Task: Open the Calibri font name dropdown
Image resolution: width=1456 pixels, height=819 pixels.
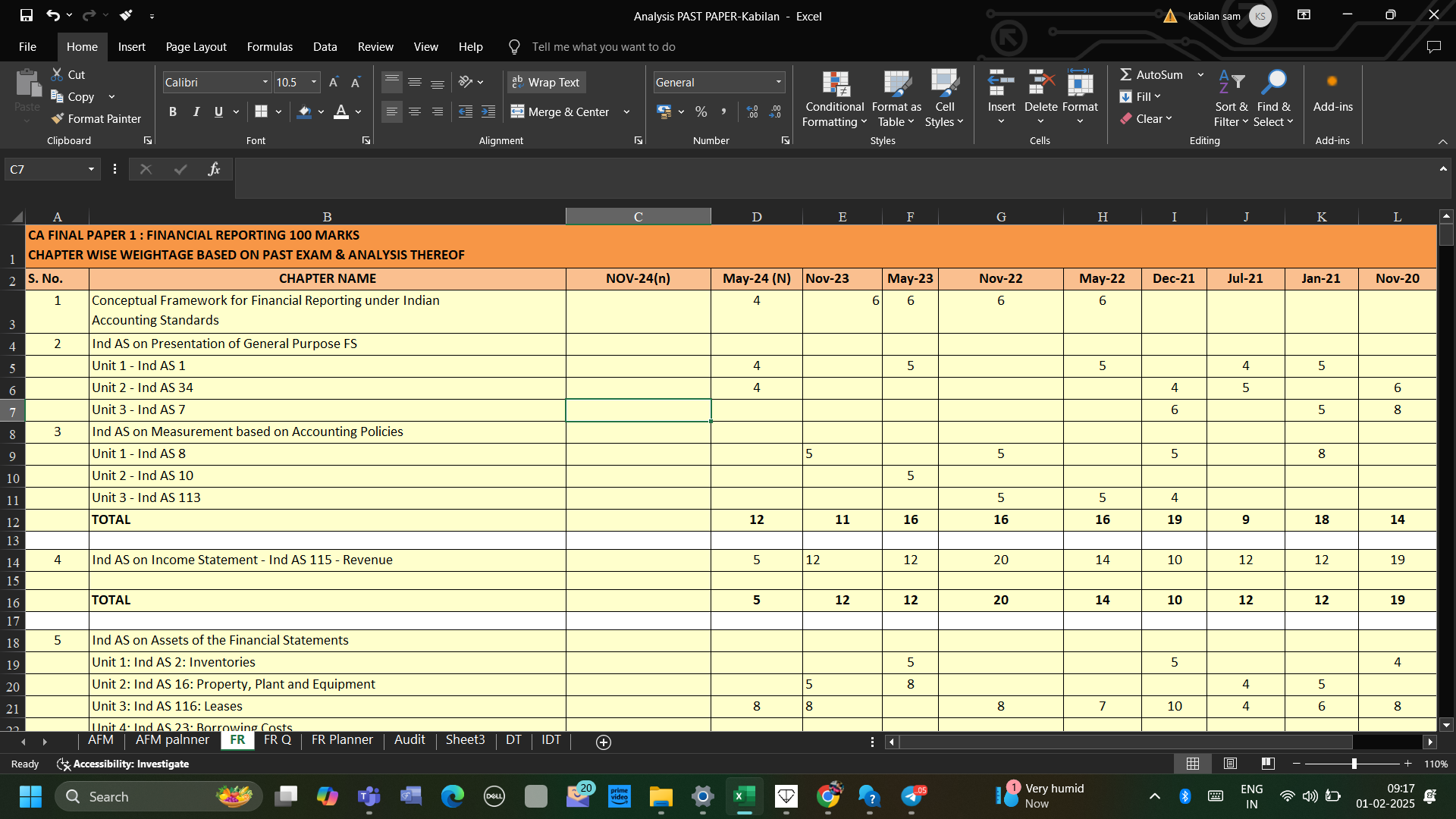Action: tap(265, 83)
